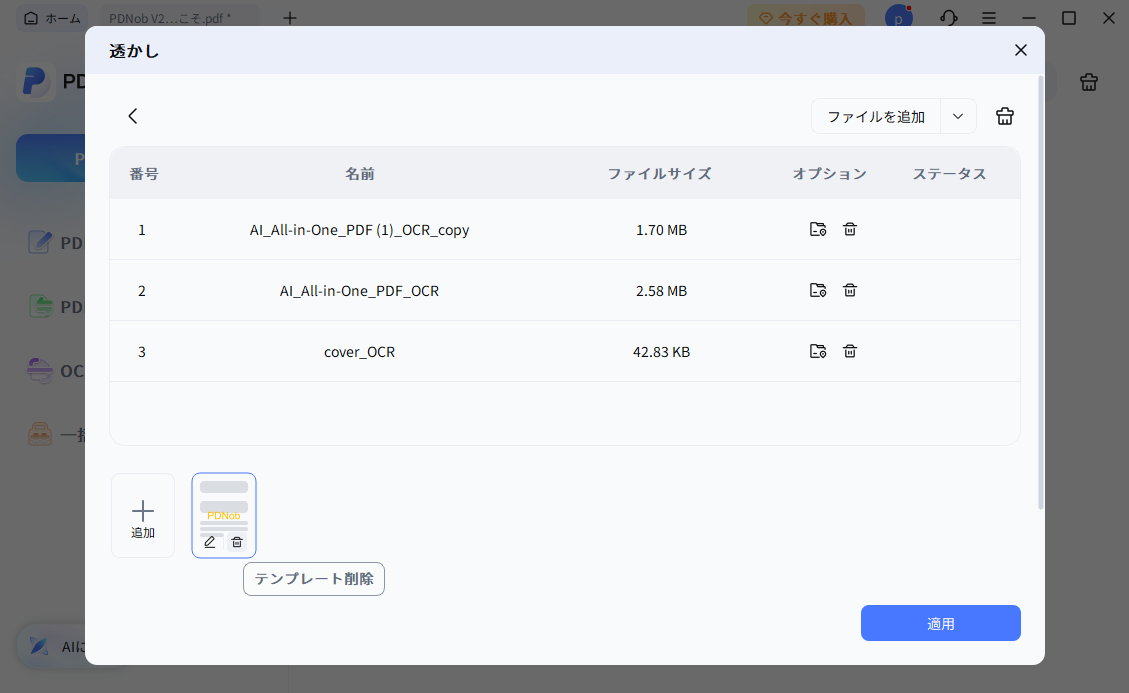Delete cover_OCR using its trash icon

849,351
